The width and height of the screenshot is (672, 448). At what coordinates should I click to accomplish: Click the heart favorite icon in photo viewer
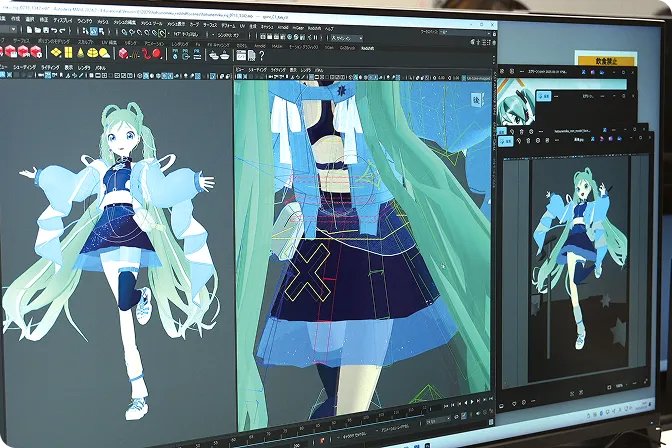(x=514, y=404)
